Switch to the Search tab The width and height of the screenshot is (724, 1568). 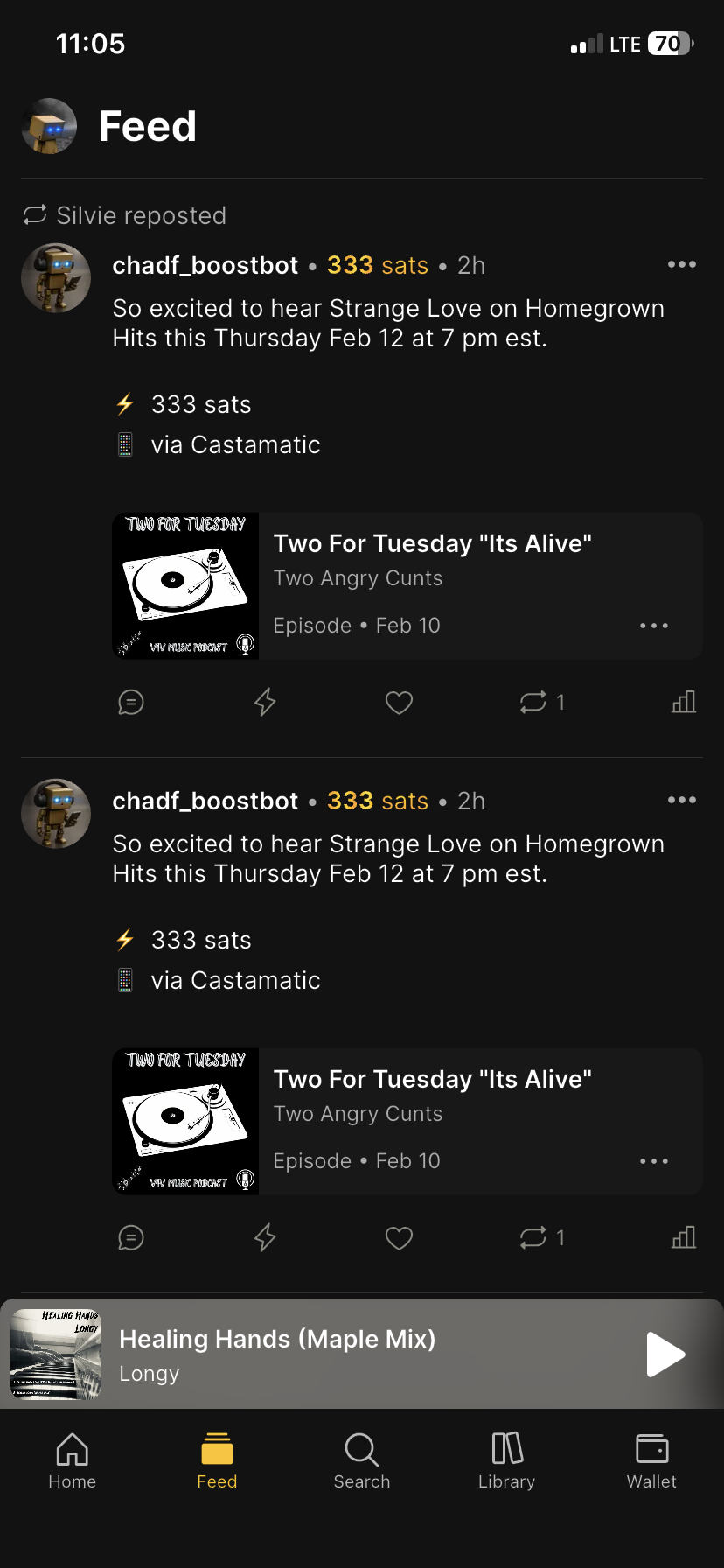click(x=361, y=1459)
